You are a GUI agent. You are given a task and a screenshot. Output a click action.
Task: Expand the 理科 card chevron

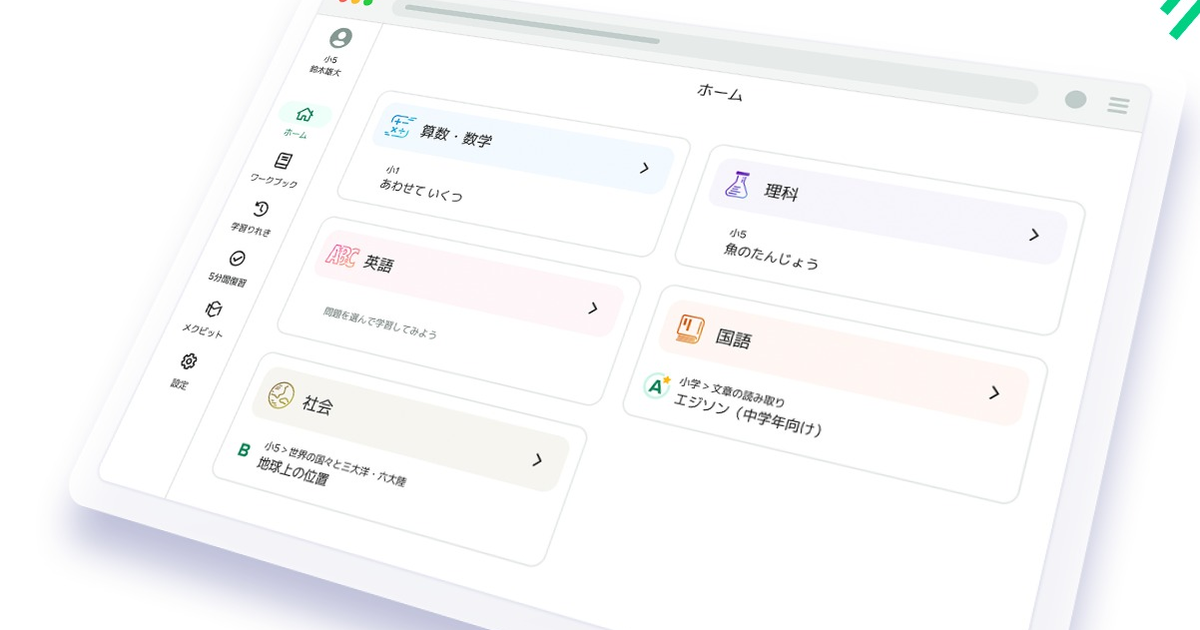(1034, 235)
